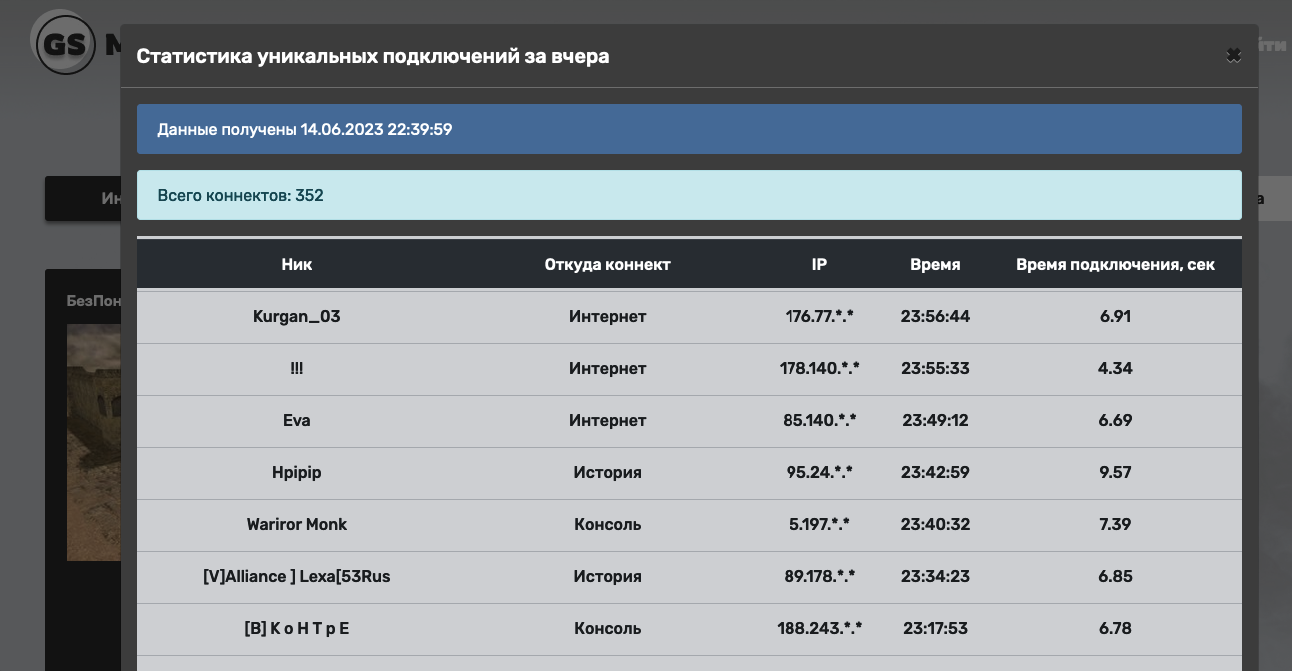1292x671 pixels.
Task: Click connection time 6.78 value
Action: coord(1115,628)
